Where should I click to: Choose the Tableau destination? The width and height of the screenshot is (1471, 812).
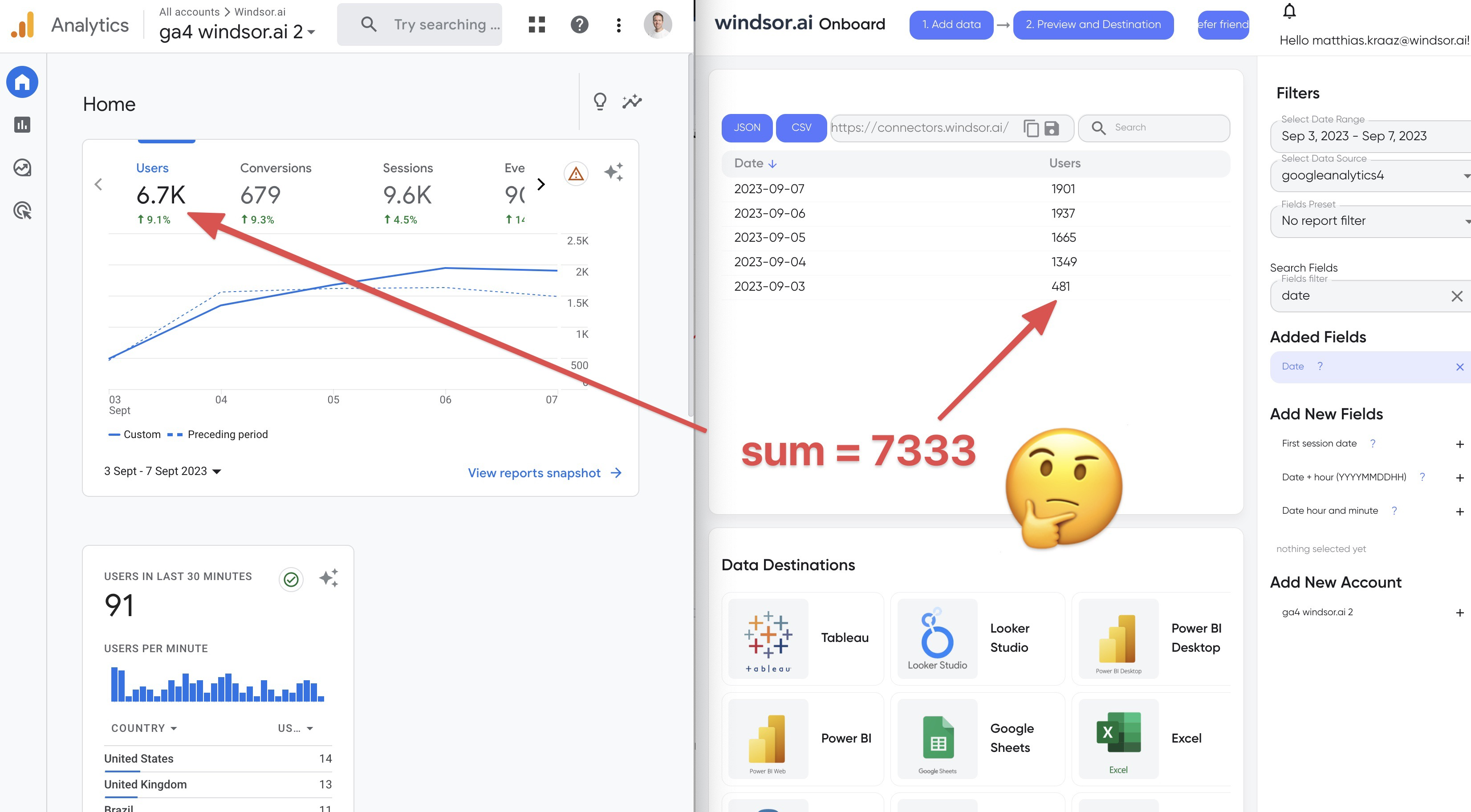(x=803, y=638)
